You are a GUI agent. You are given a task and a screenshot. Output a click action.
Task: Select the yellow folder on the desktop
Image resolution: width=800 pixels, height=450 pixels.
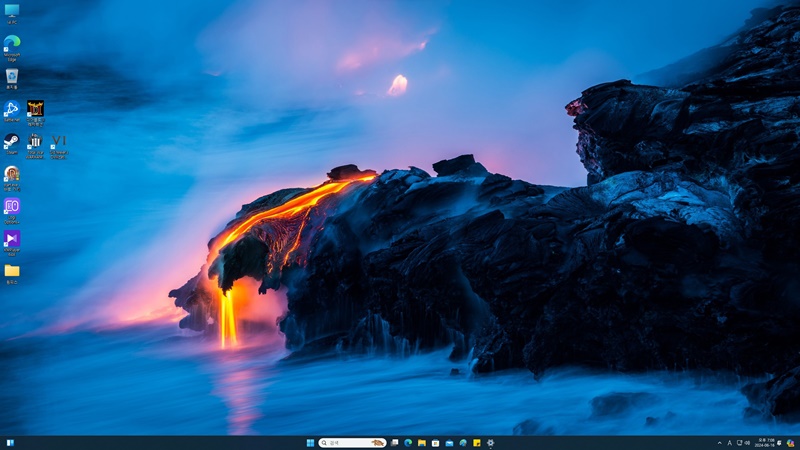click(12, 274)
